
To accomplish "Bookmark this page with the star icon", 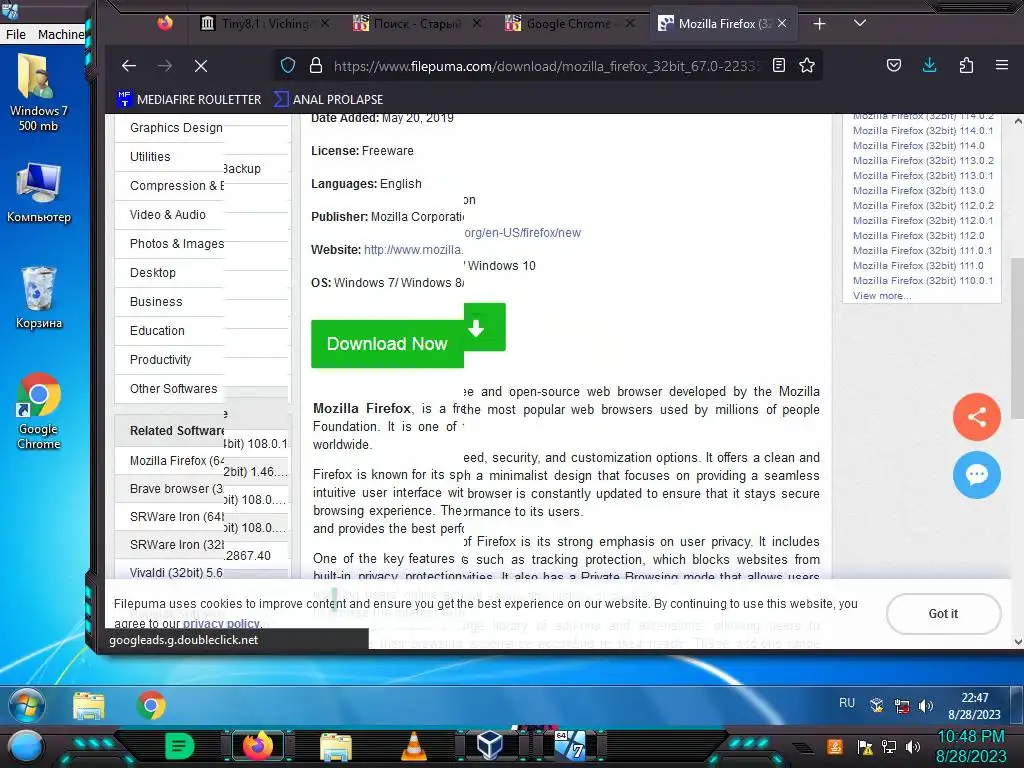I will (x=807, y=65).
